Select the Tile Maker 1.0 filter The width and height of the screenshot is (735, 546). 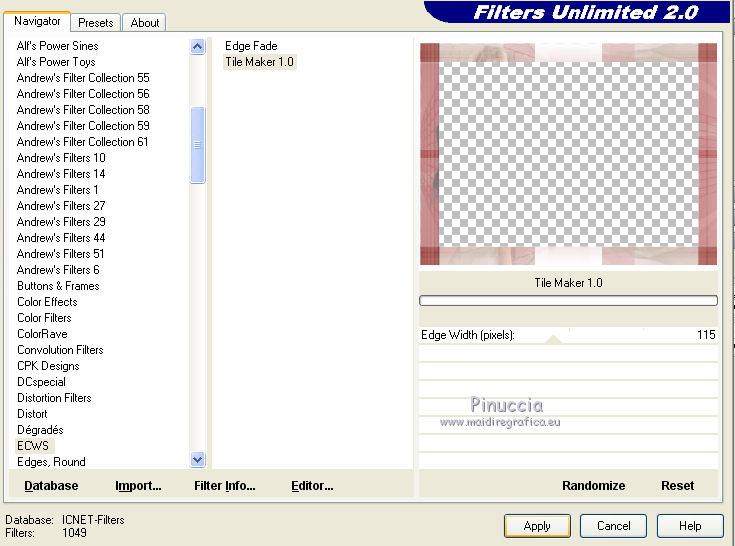click(259, 62)
